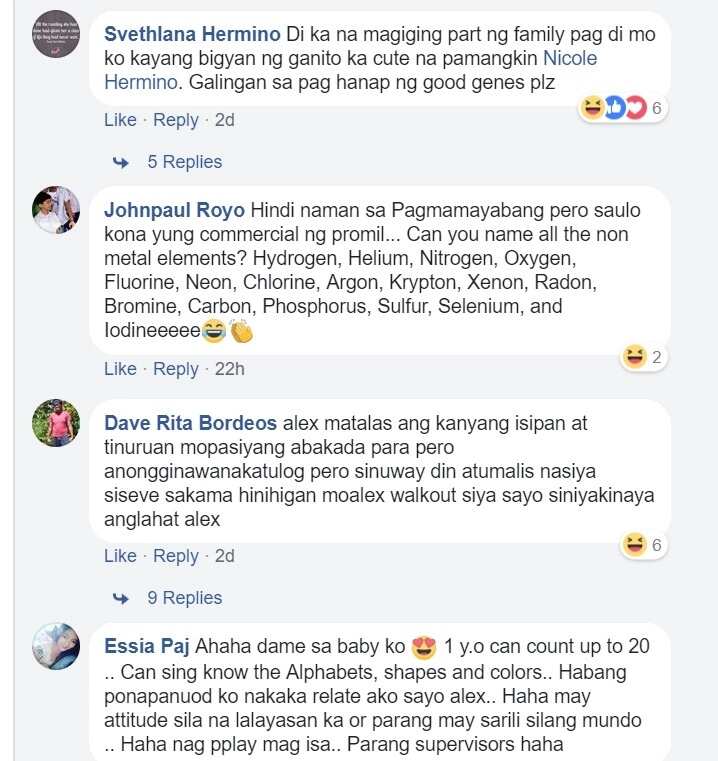Open Svethlana Hermino's profile picture
The height and width of the screenshot is (761, 718).
[x=56, y=34]
